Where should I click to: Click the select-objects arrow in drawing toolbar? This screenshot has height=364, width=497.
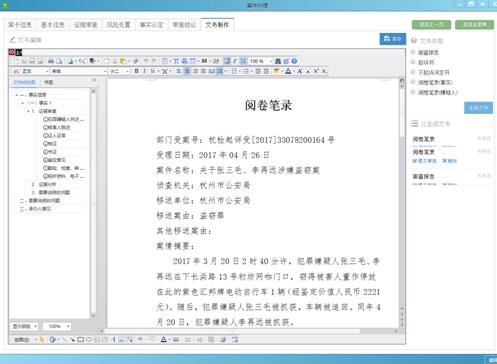(x=42, y=340)
